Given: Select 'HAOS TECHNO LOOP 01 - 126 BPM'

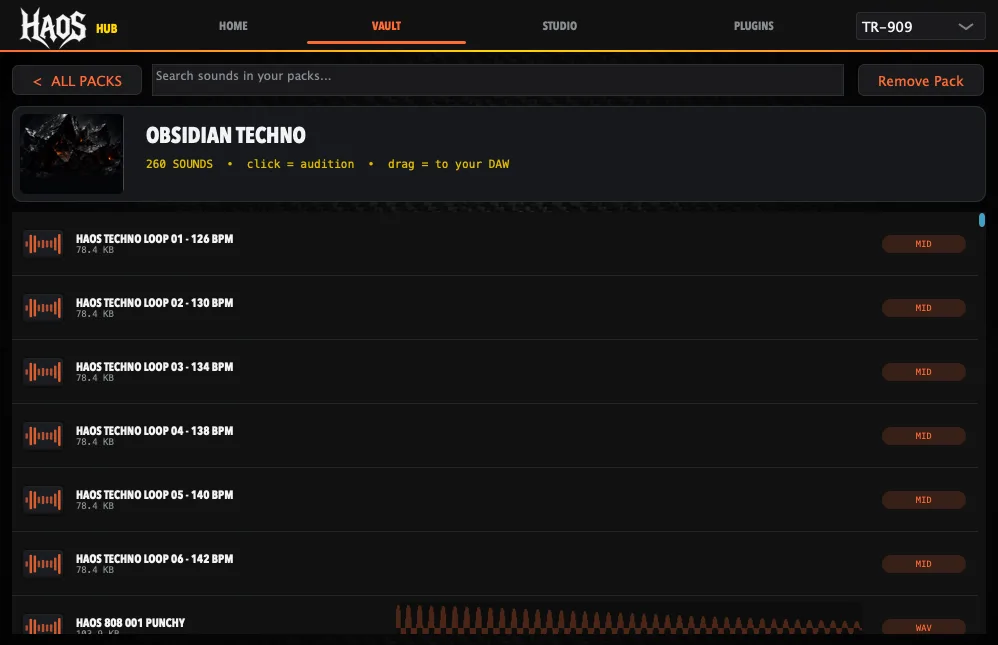Looking at the screenshot, I should tap(155, 239).
